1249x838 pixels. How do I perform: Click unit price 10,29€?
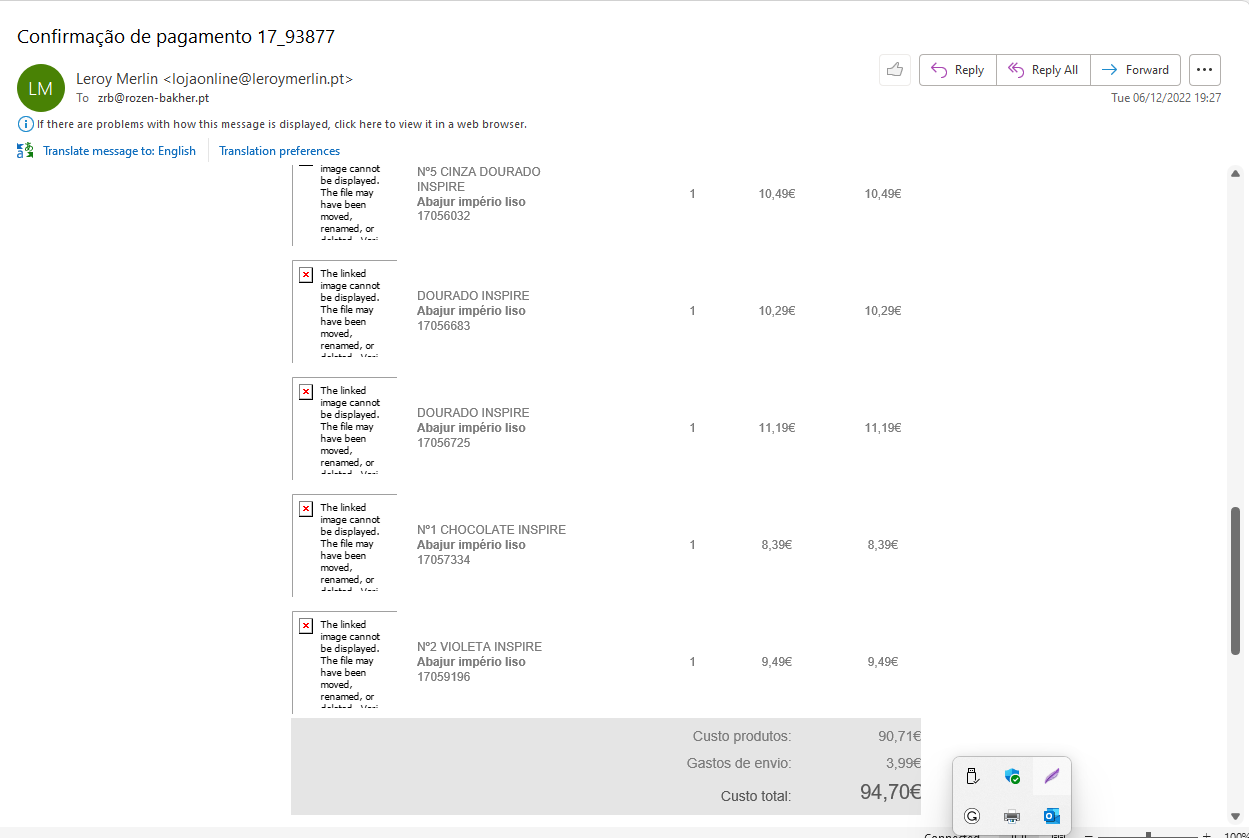point(777,311)
